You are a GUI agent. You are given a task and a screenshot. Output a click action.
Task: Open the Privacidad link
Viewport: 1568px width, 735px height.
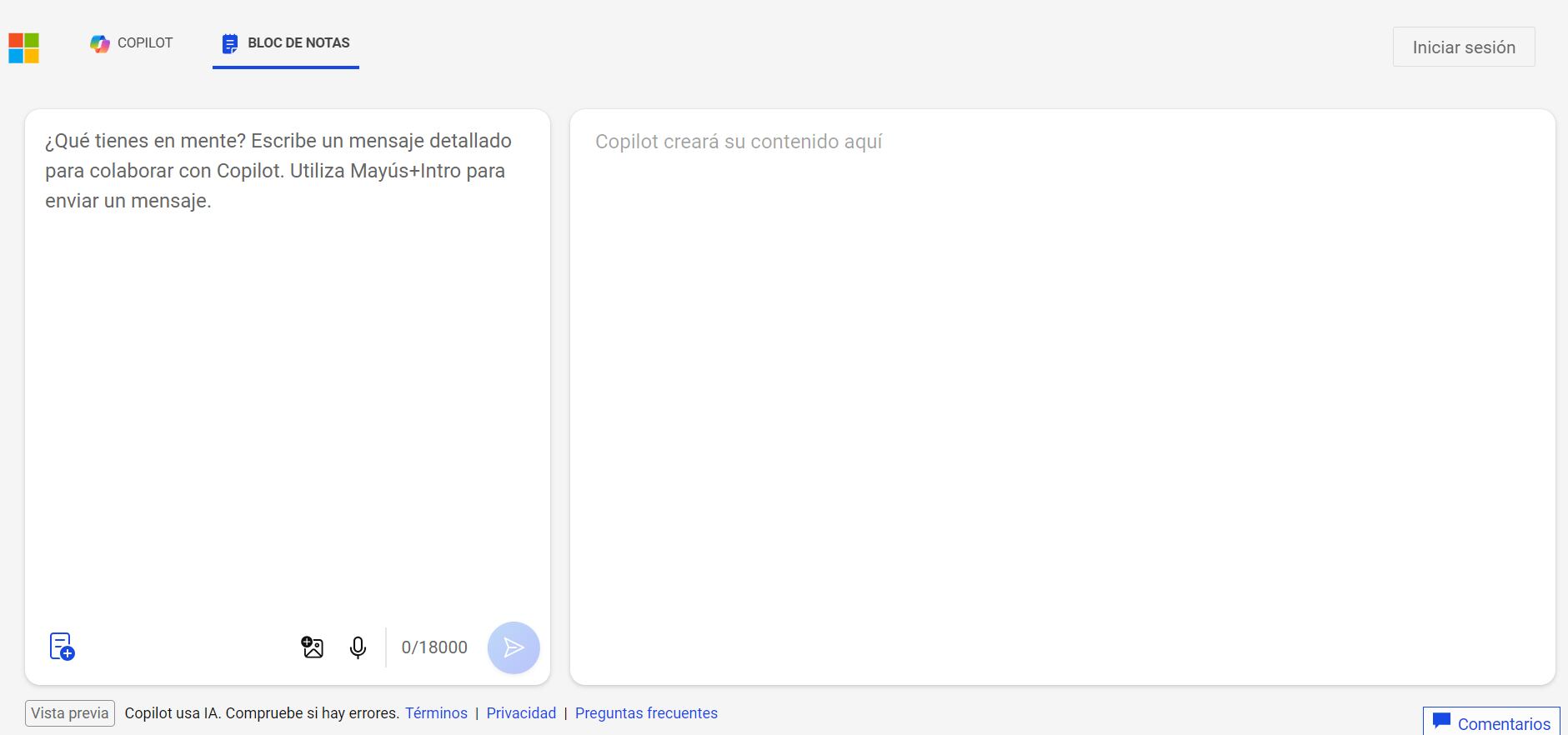(521, 713)
